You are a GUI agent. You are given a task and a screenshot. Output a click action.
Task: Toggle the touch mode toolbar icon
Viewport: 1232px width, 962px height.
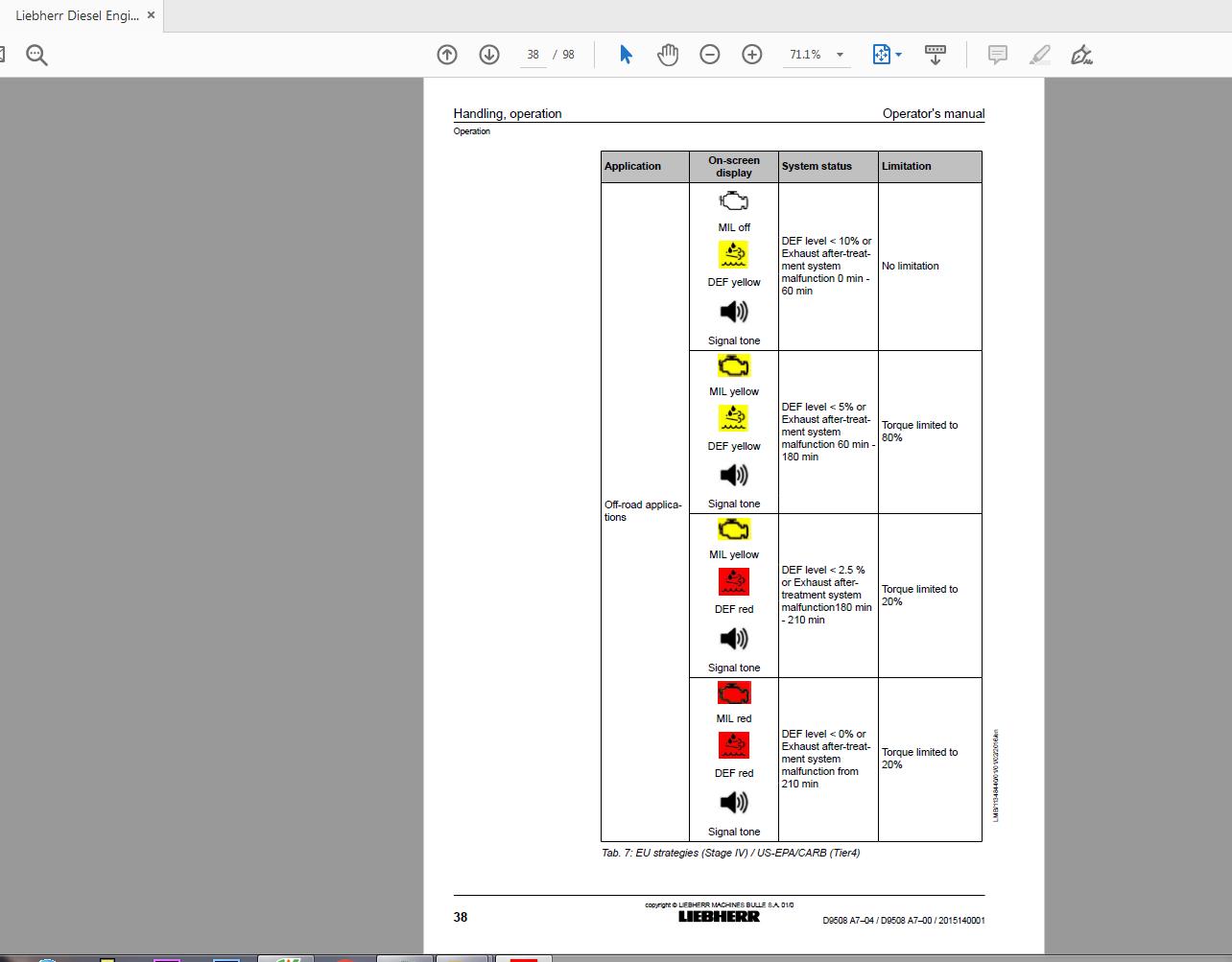coord(936,55)
